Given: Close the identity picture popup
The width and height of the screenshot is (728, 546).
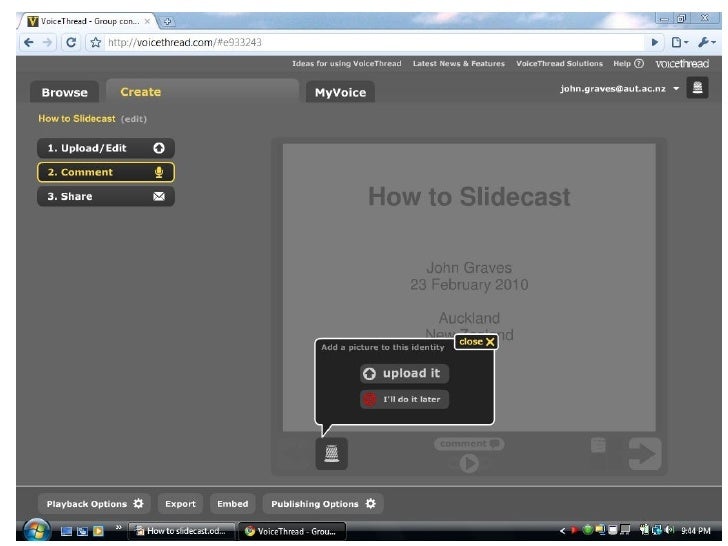Looking at the screenshot, I should (x=476, y=342).
